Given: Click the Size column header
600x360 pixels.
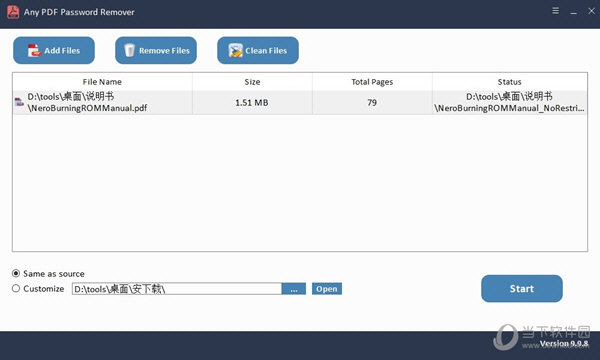Looking at the screenshot, I should pyautogui.click(x=252, y=82).
